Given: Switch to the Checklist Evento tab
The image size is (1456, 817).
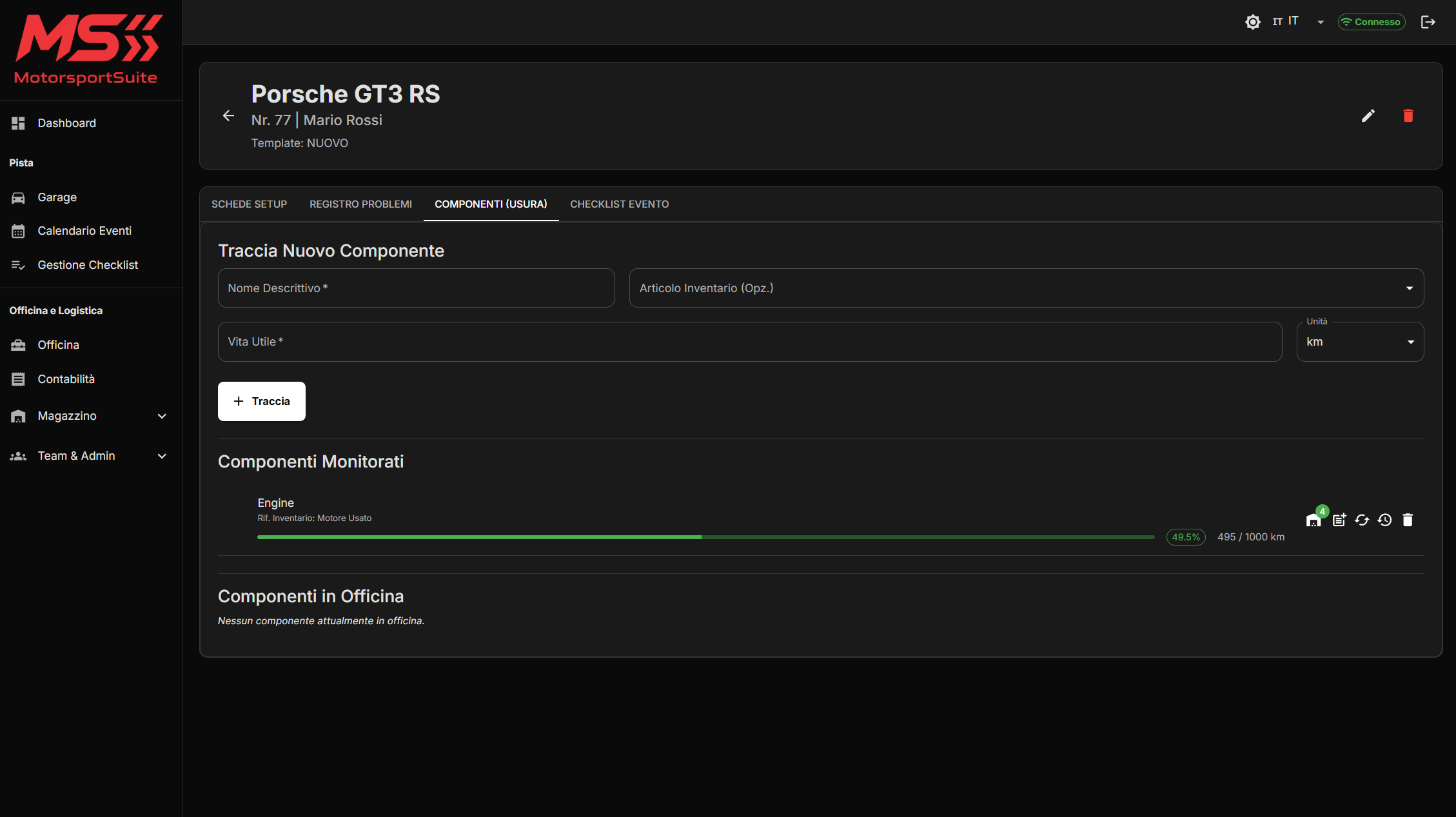Looking at the screenshot, I should click(x=619, y=204).
